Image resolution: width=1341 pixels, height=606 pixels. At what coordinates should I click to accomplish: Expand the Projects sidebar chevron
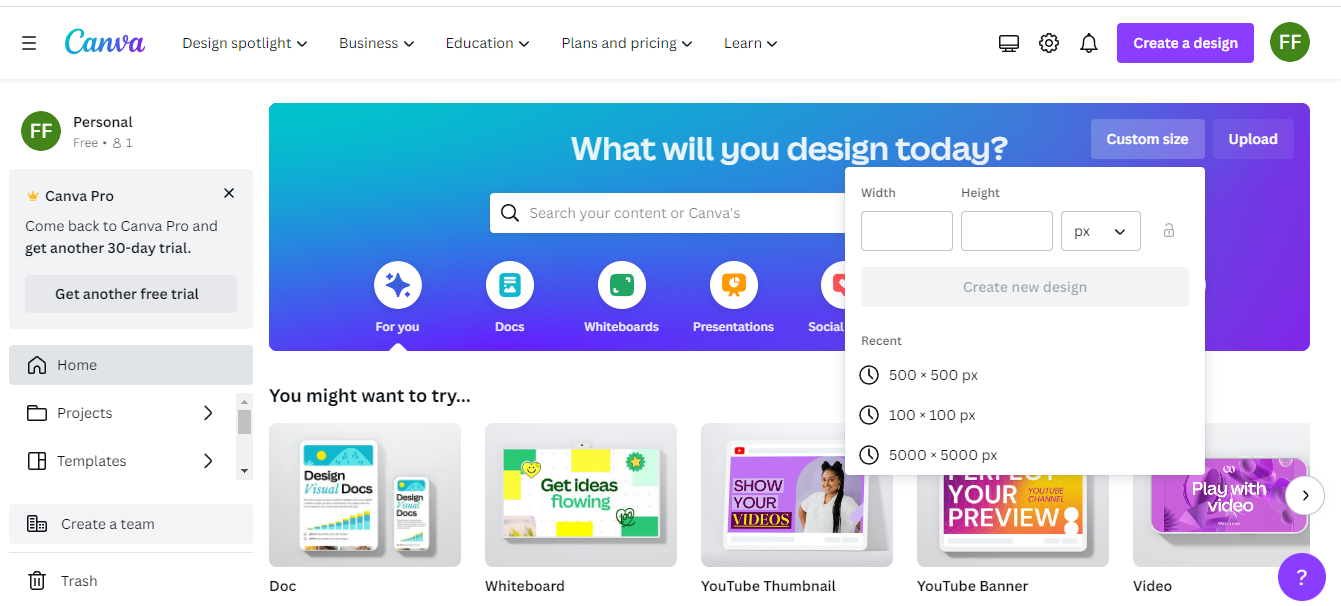(x=208, y=413)
